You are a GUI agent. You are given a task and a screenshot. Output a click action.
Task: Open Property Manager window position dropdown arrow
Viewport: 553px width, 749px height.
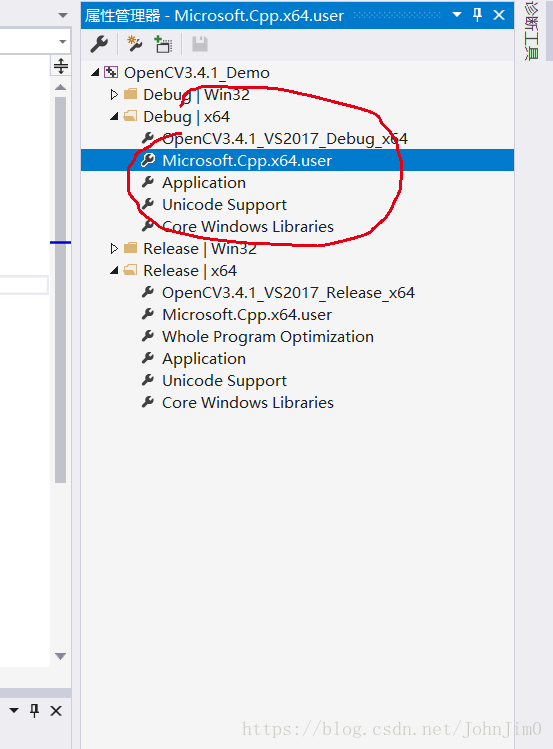tap(457, 15)
